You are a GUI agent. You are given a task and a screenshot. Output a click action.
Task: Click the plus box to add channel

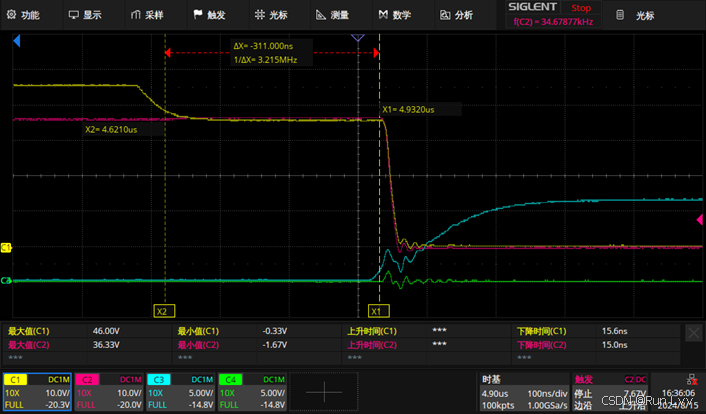click(324, 392)
